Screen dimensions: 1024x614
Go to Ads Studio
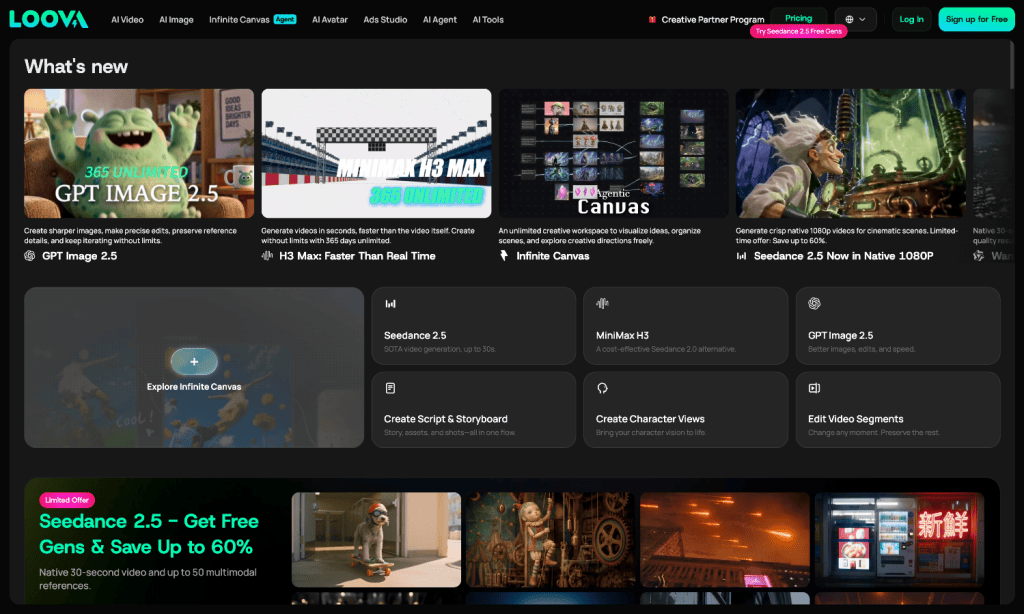coord(385,20)
